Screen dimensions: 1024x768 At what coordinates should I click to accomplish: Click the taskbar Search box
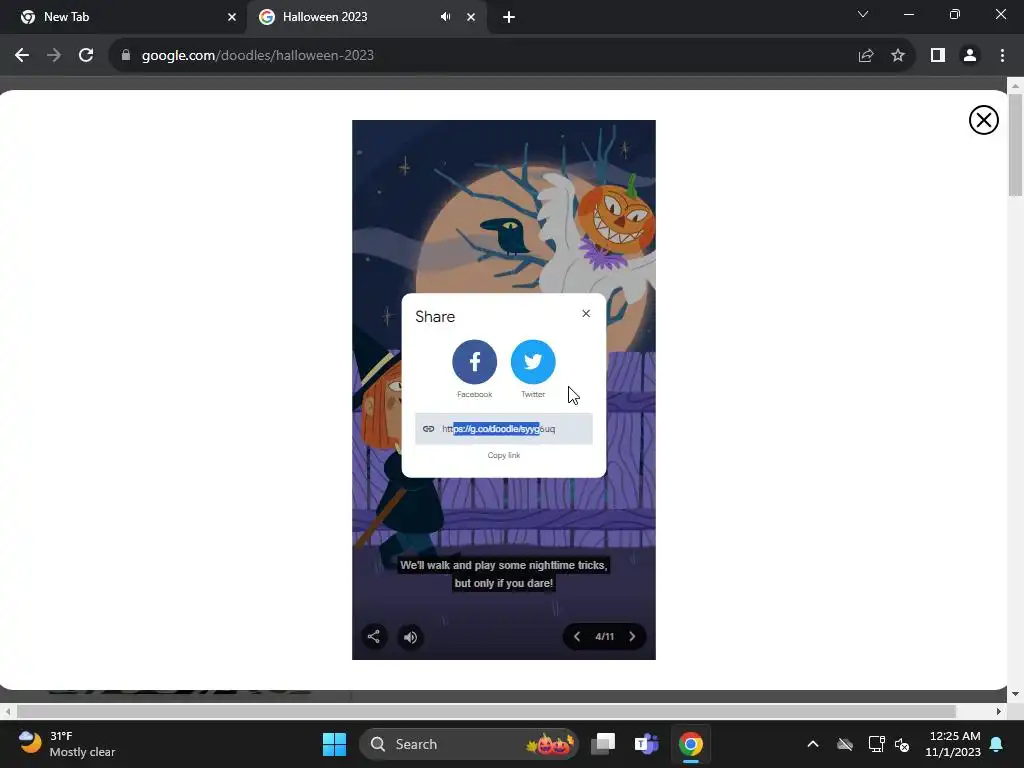(x=469, y=744)
